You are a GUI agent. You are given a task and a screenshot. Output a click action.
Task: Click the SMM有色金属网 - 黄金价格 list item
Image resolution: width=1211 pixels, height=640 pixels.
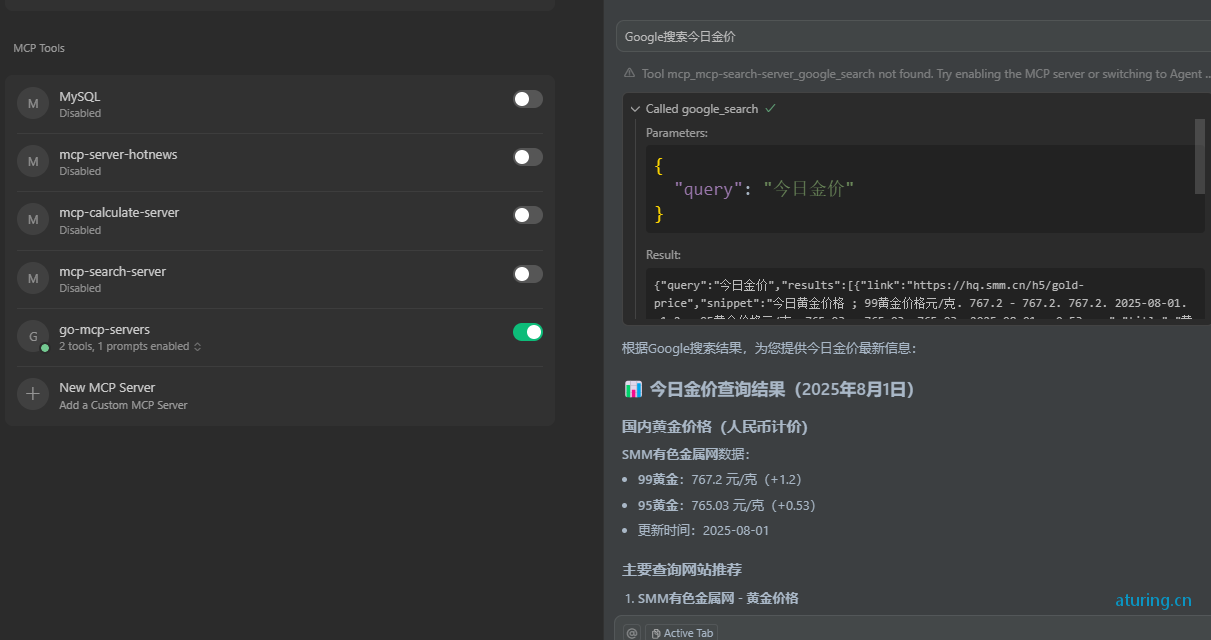718,598
